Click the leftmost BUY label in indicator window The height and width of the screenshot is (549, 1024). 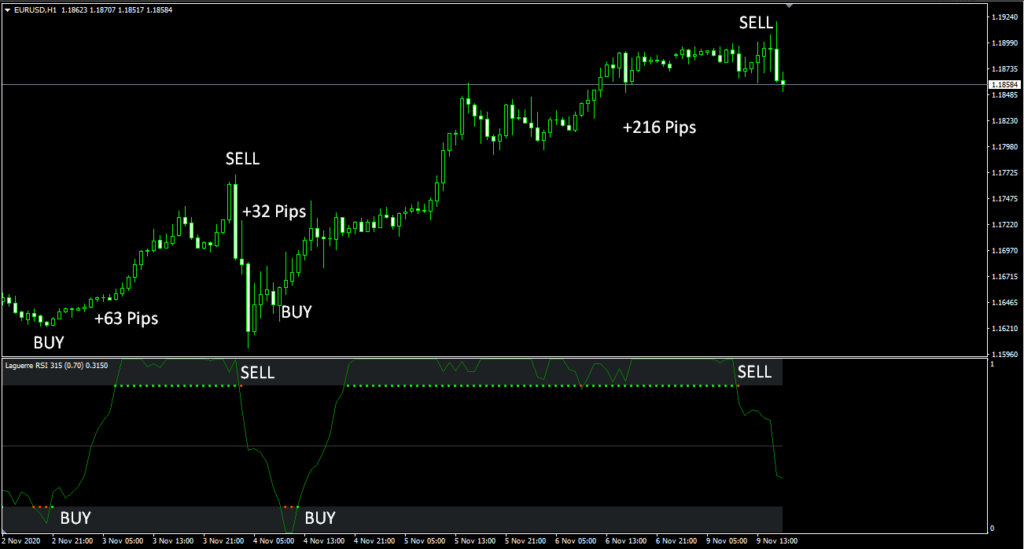[x=75, y=518]
